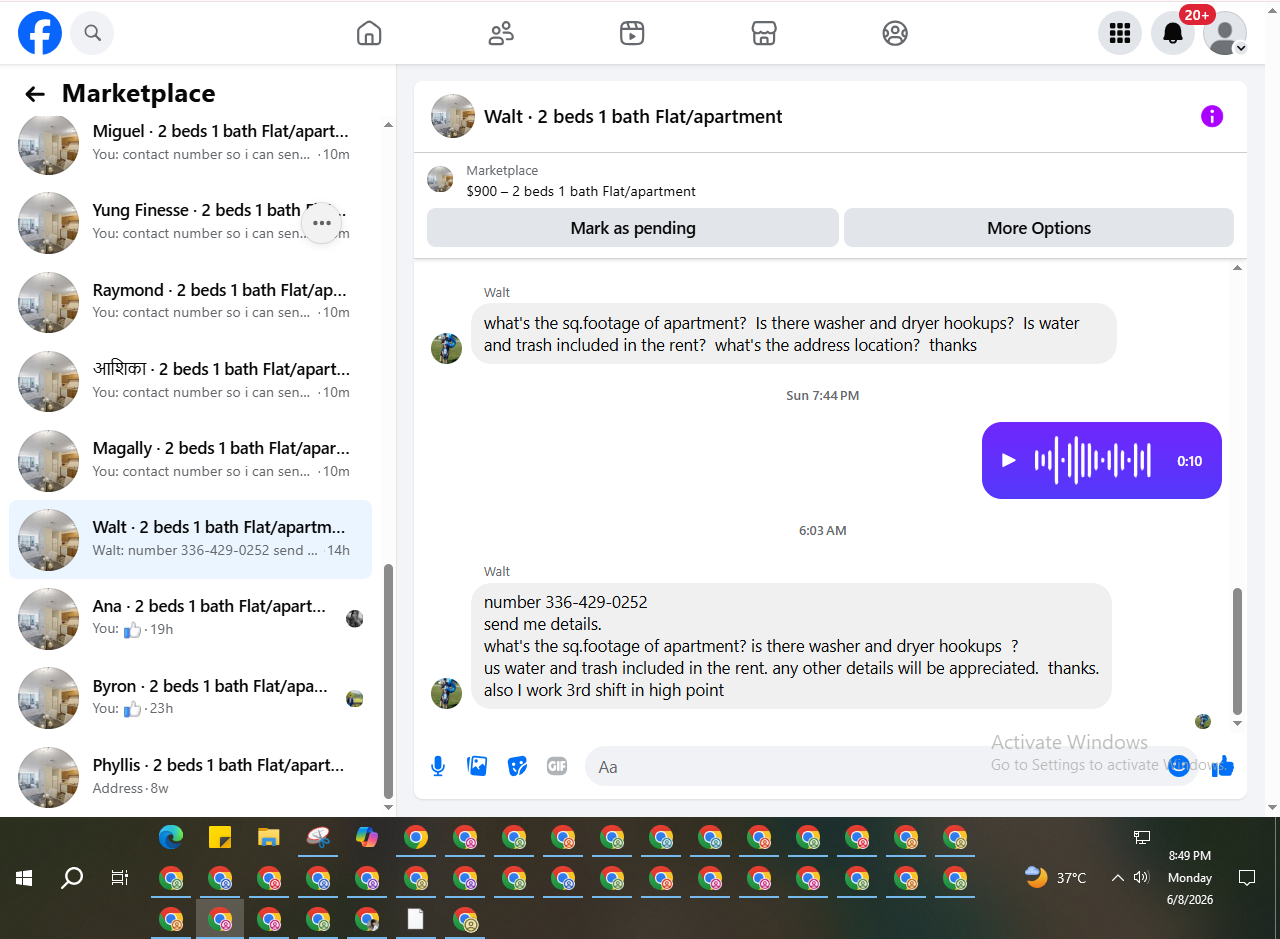Send a thumbs-up like
The height and width of the screenshot is (939, 1280).
point(1222,766)
